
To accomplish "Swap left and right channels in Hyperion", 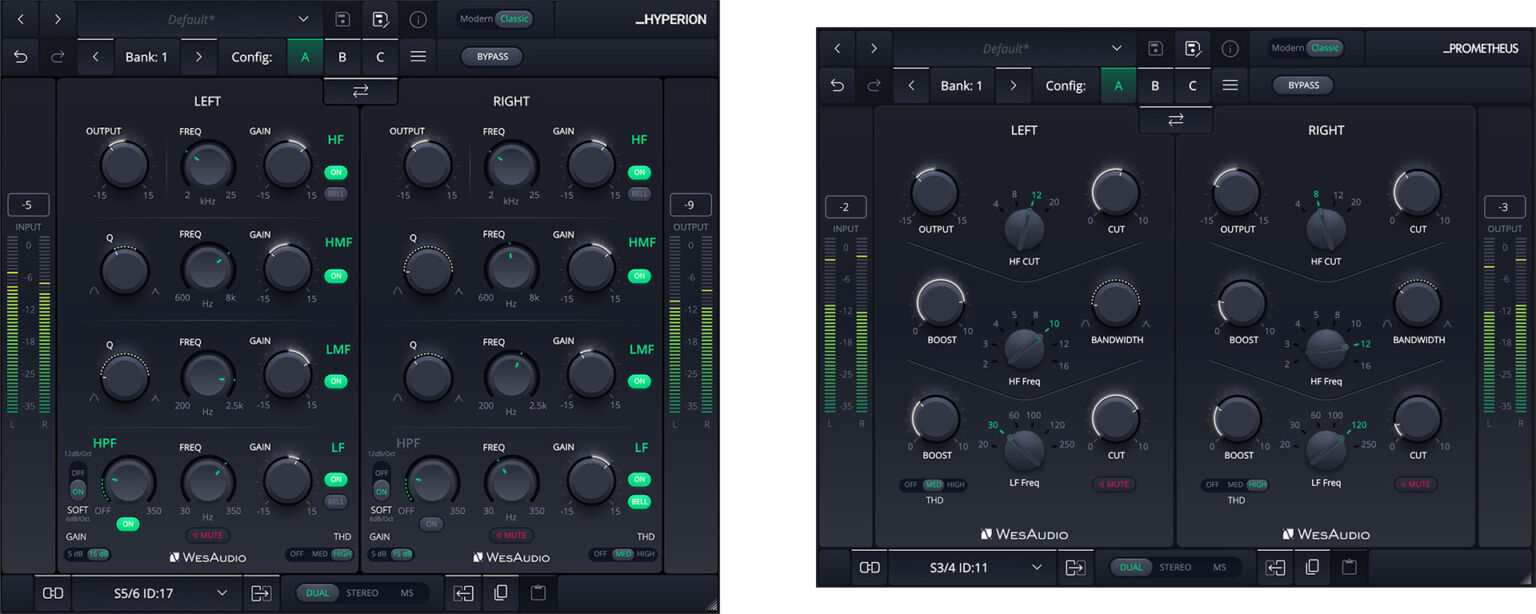I will pos(360,91).
